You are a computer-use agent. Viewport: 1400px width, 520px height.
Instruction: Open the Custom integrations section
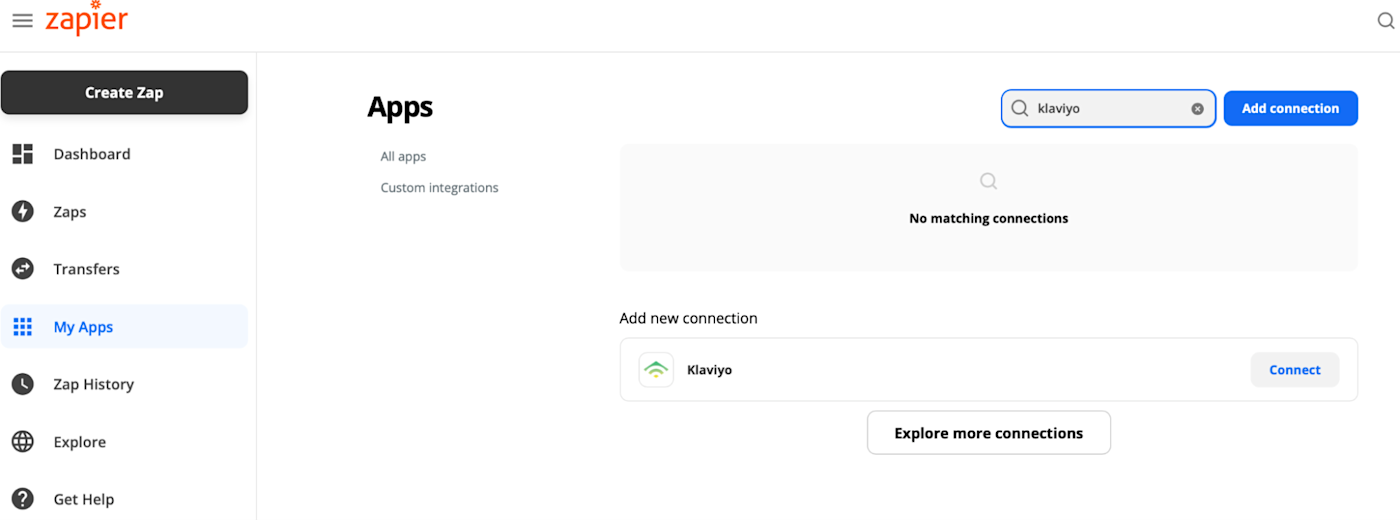point(439,188)
